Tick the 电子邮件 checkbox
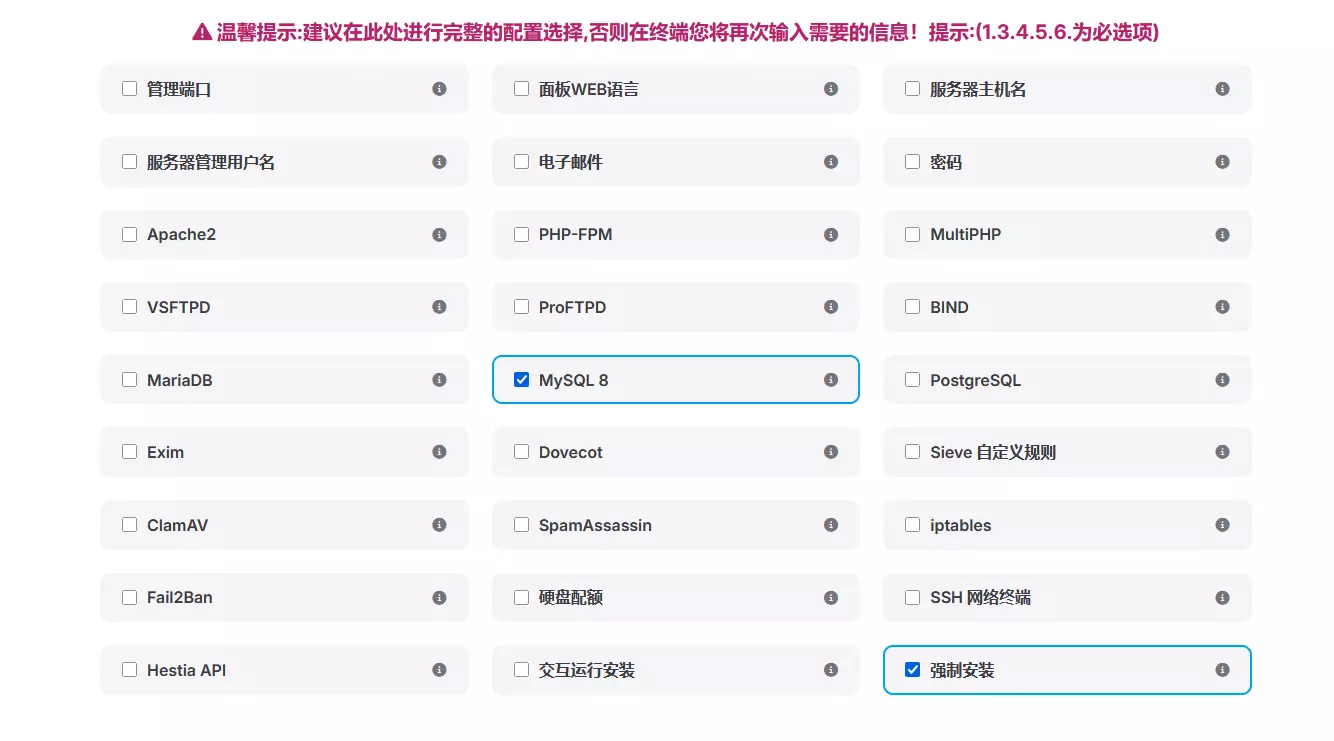Screen dimensions: 1334x741 (x=521, y=162)
